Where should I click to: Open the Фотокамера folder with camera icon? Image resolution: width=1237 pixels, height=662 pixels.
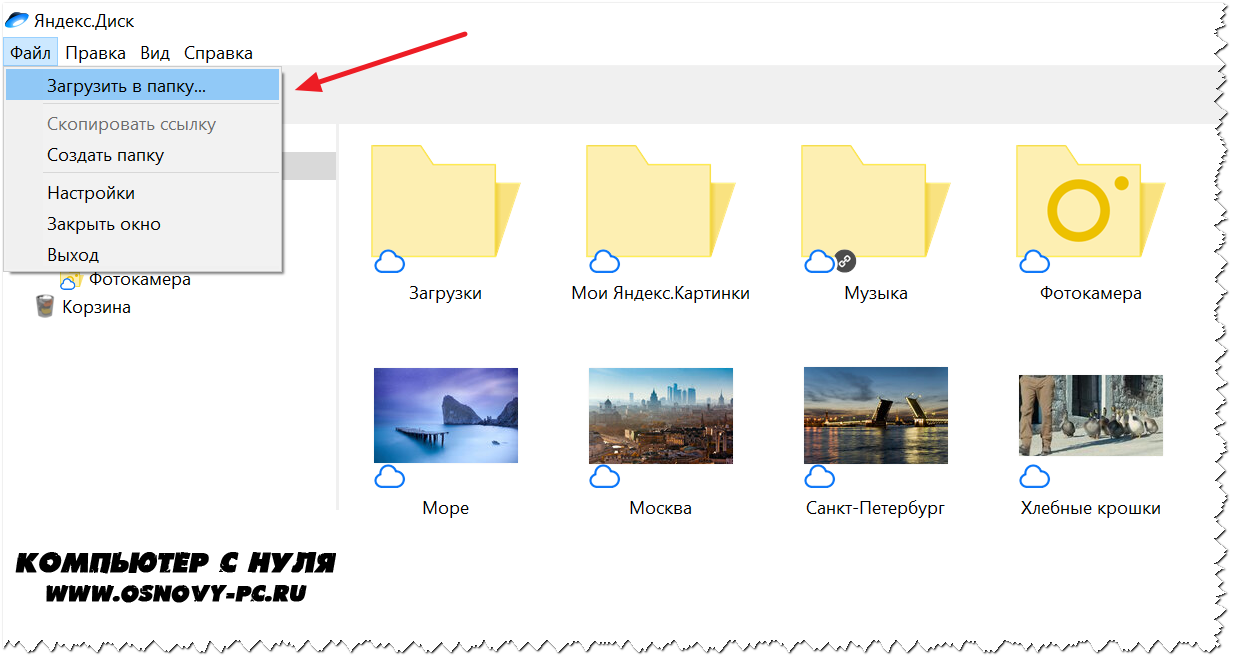pyautogui.click(x=1089, y=203)
